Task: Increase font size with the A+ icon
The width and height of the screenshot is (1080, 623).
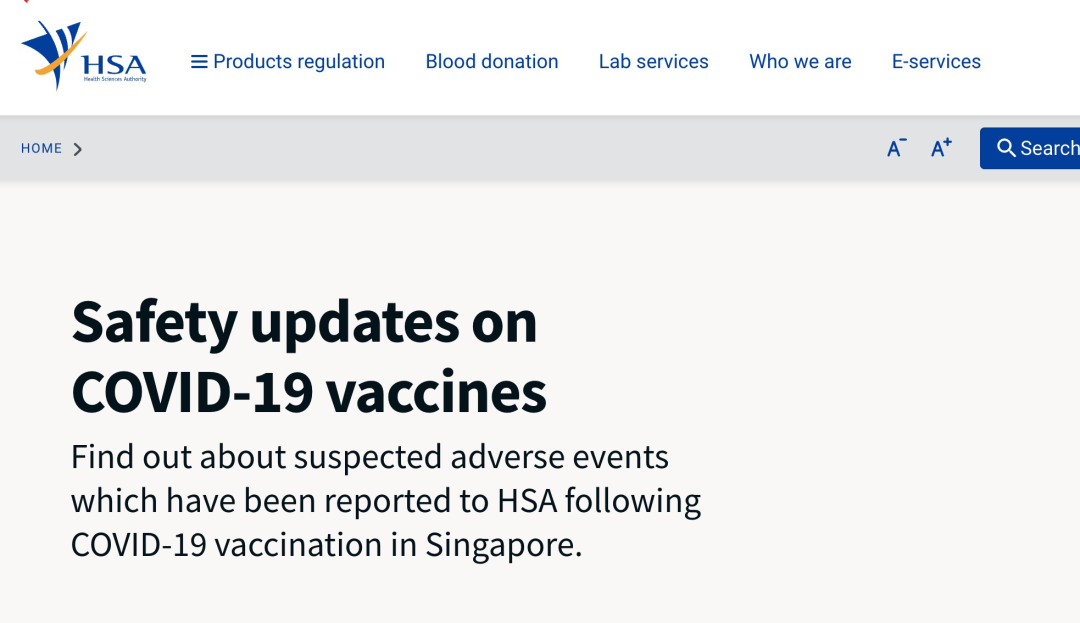Action: click(x=941, y=148)
